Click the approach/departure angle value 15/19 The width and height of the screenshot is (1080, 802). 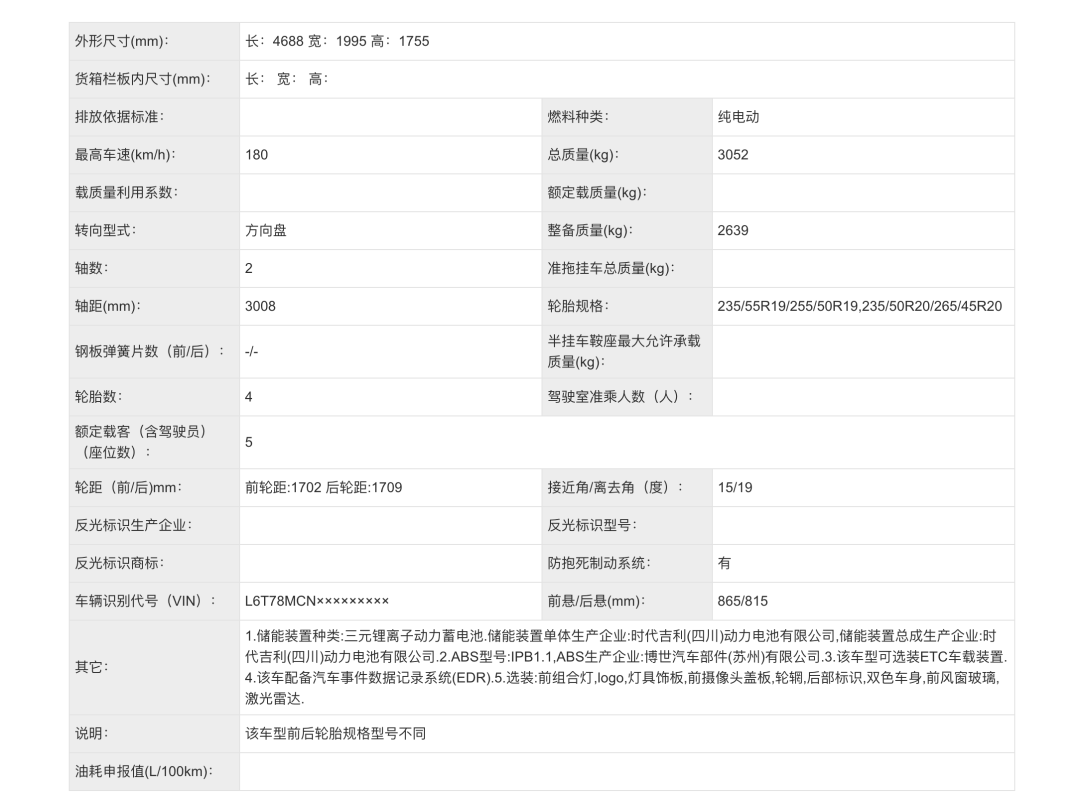(735, 488)
